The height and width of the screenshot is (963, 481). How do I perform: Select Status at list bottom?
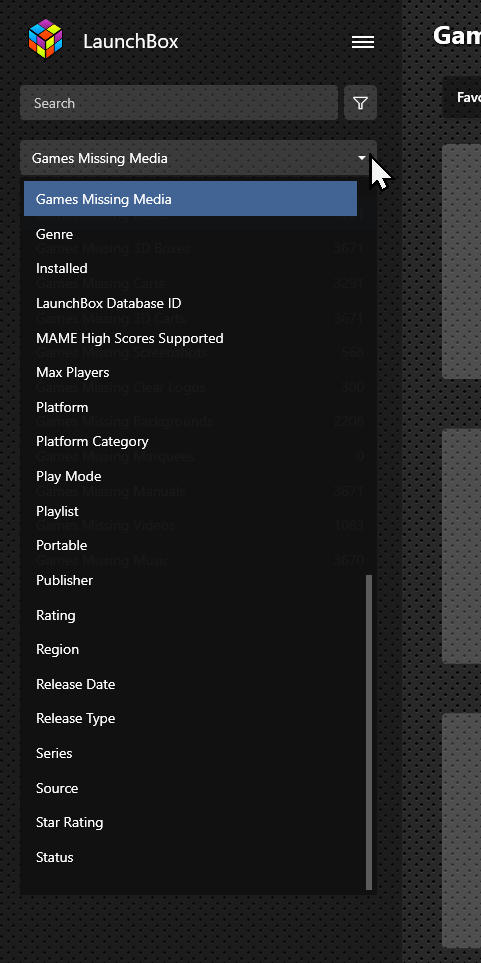[x=190, y=857]
